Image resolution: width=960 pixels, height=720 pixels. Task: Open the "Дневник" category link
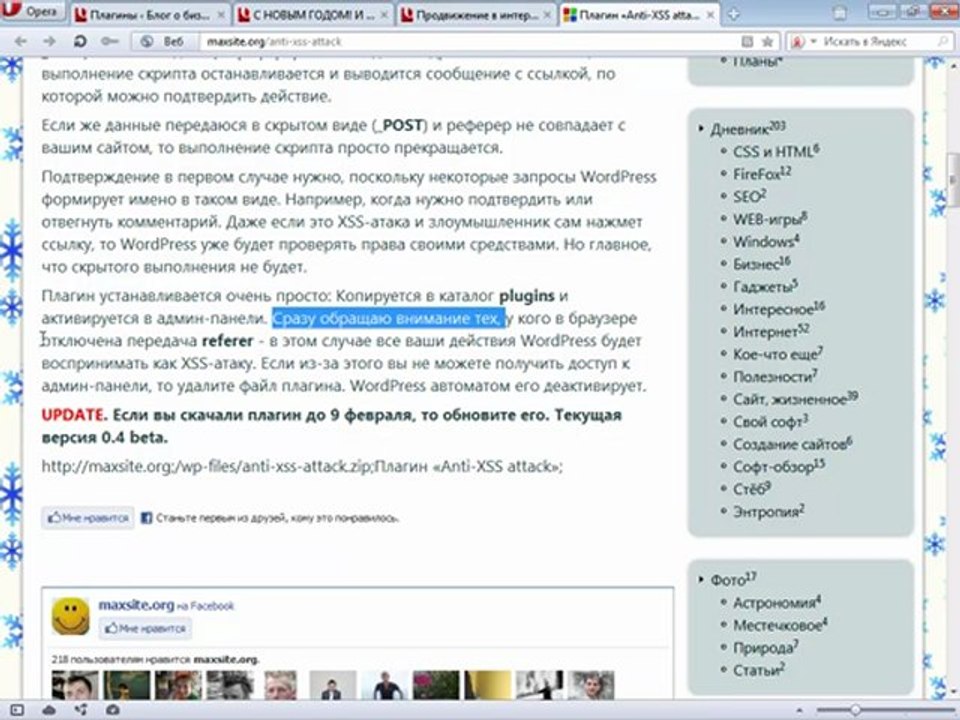(748, 128)
